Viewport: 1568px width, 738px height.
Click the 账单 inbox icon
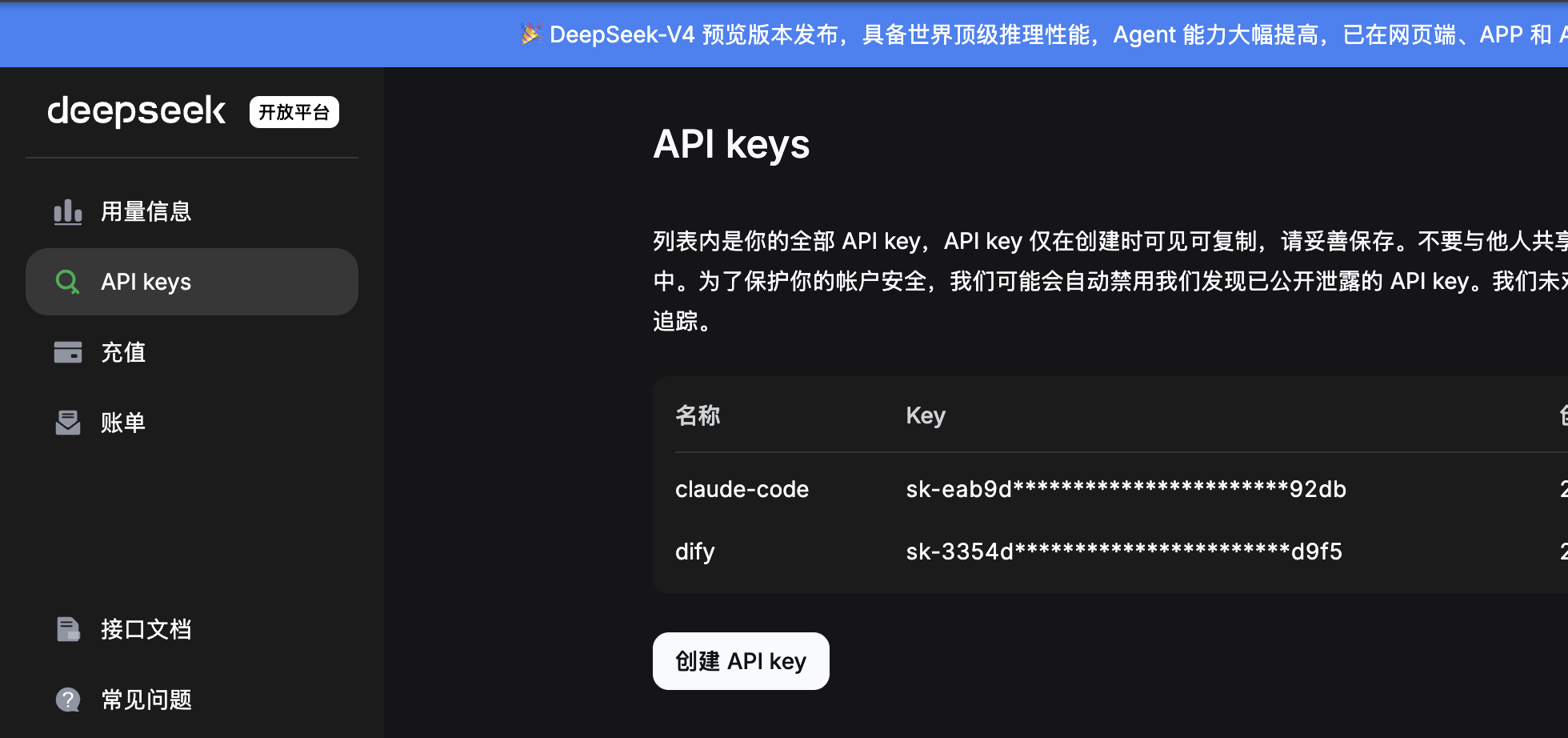[68, 423]
